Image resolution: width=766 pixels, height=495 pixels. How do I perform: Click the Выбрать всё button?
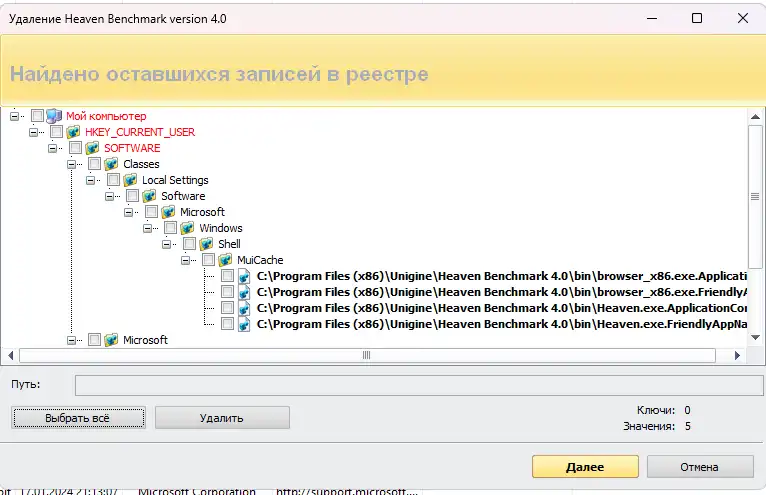point(78,418)
